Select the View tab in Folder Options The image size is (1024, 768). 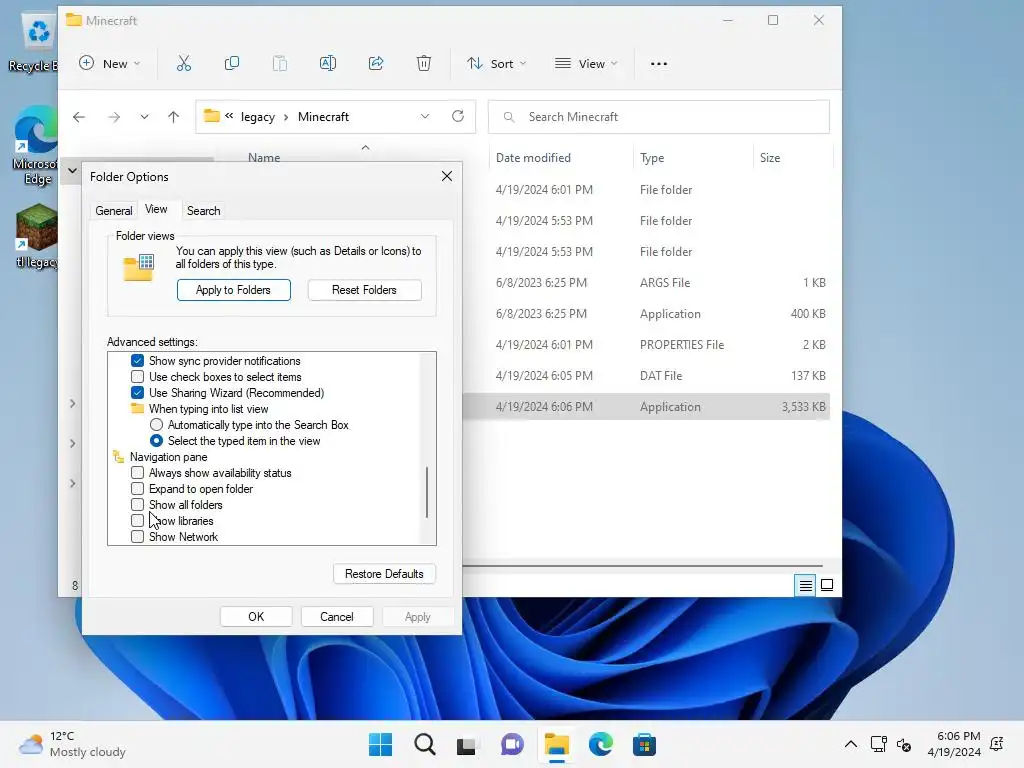[156, 209]
